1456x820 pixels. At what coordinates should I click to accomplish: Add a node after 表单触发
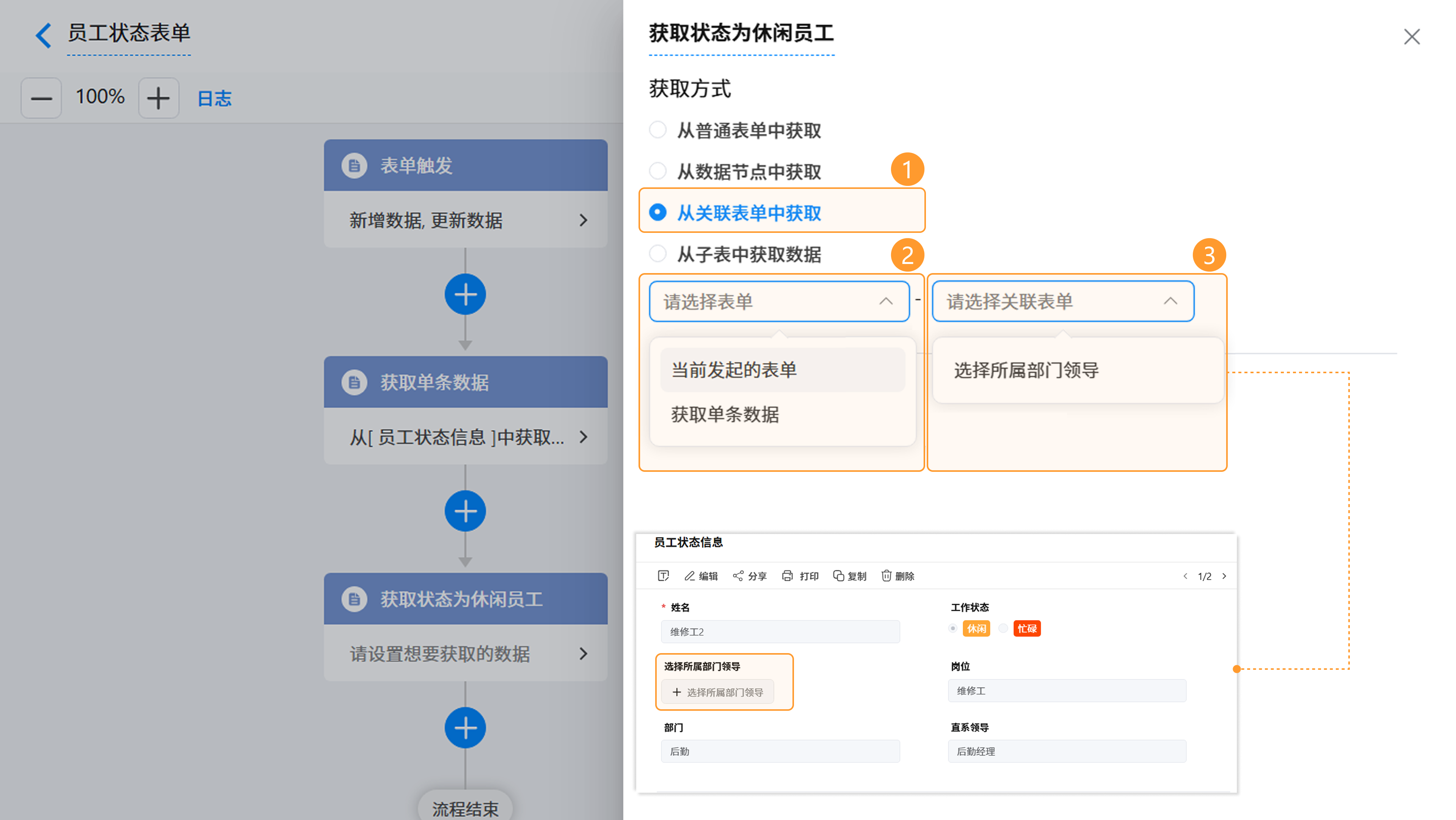pos(465,295)
